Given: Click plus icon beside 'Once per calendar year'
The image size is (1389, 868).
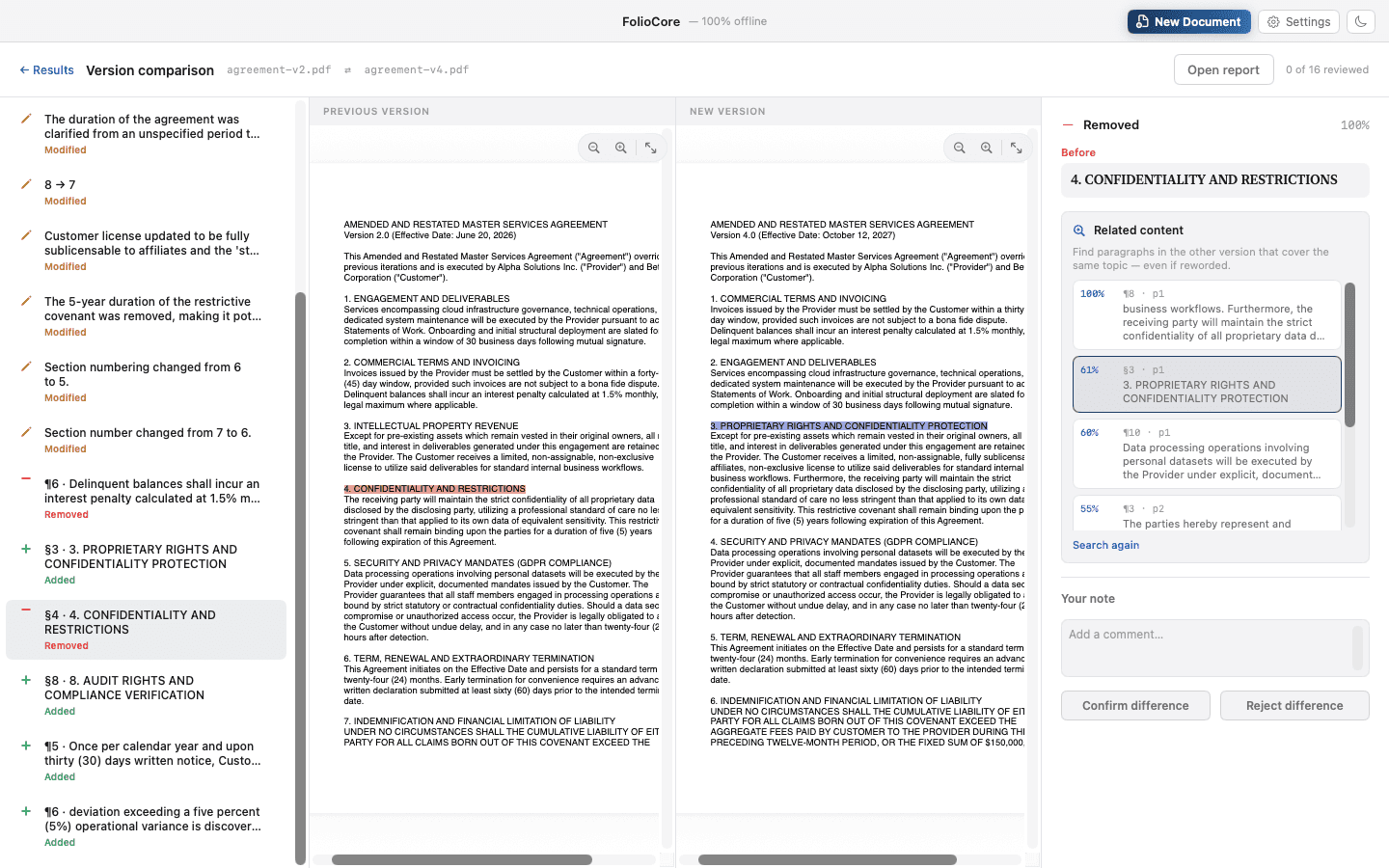Looking at the screenshot, I should [x=26, y=746].
